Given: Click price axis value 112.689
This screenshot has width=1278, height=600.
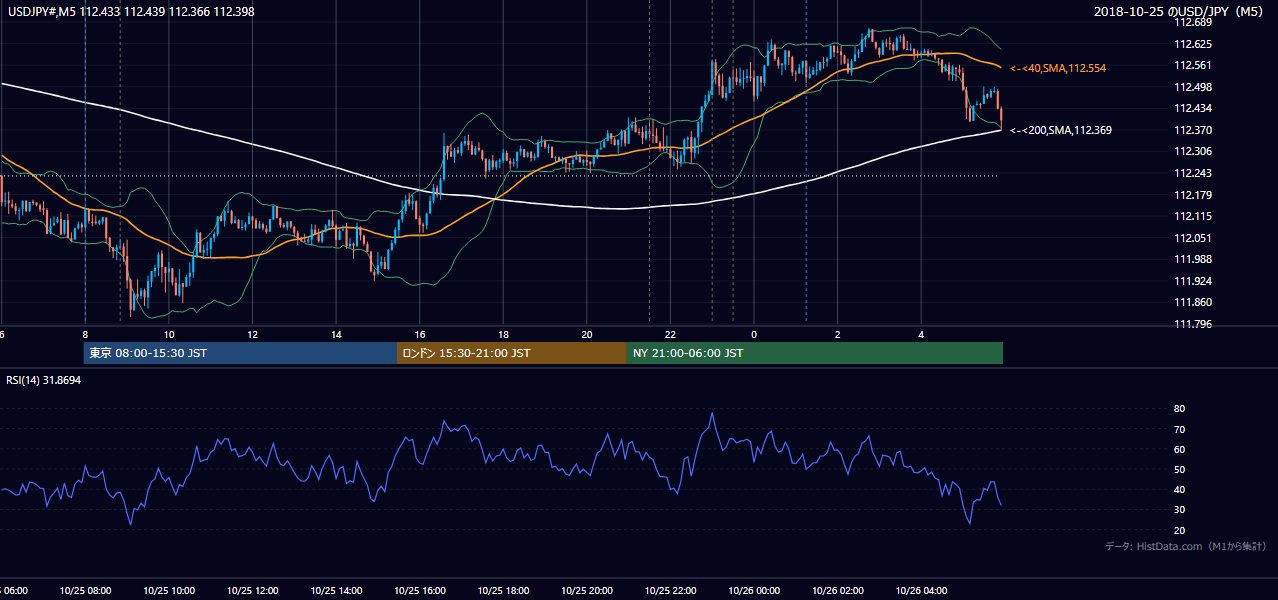Looking at the screenshot, I should point(1192,22).
